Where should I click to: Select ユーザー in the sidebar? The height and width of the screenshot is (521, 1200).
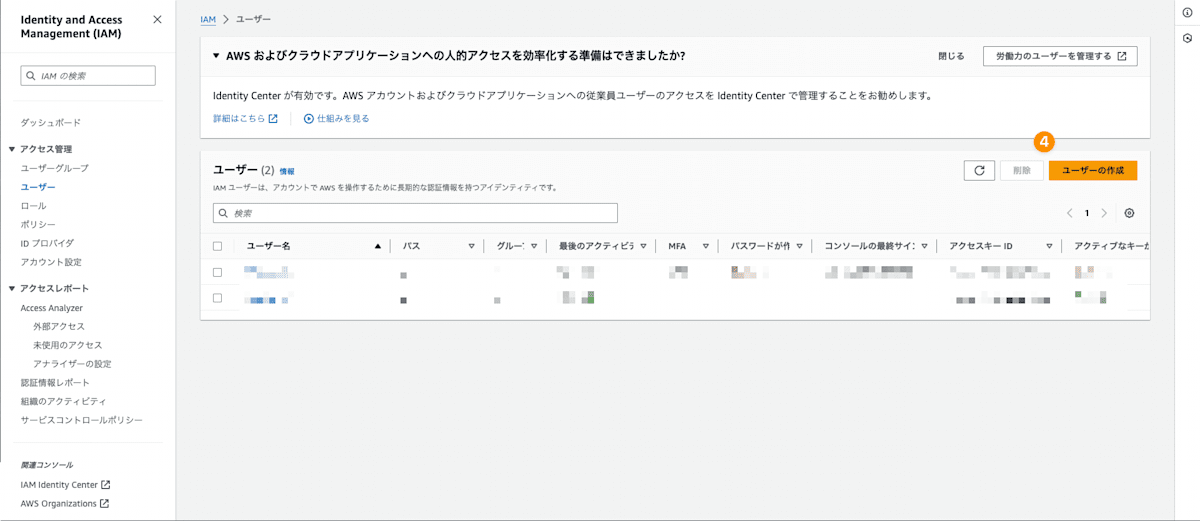tap(38, 187)
